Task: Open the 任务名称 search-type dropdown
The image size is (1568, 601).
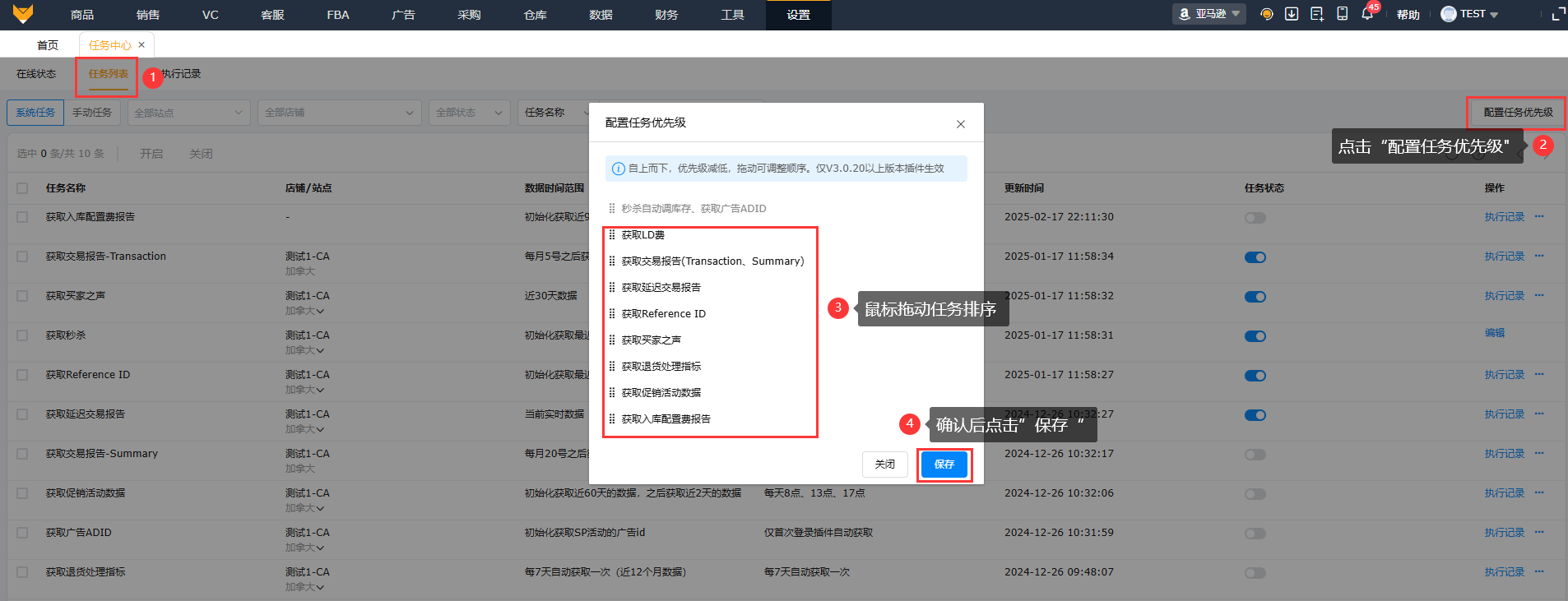Action: point(555,113)
